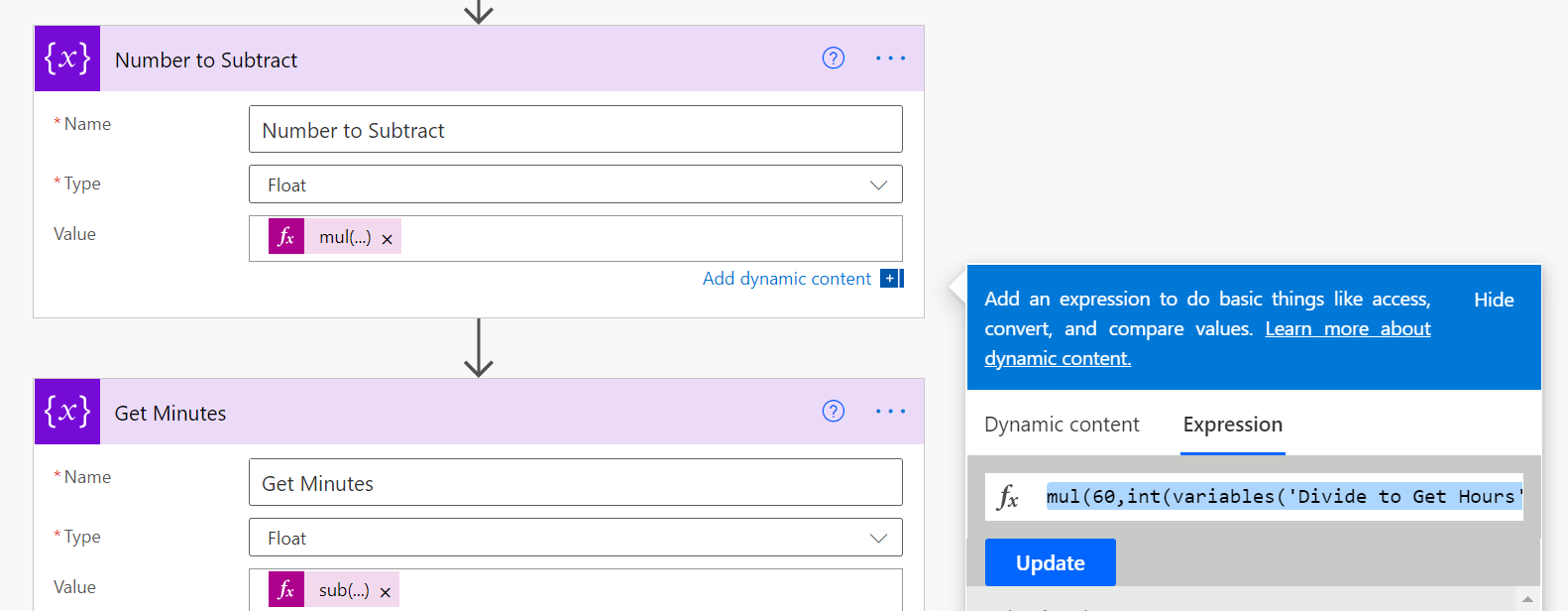Open the ellipsis menu of Number to Subtract
The height and width of the screenshot is (611, 1568).
tap(890, 59)
